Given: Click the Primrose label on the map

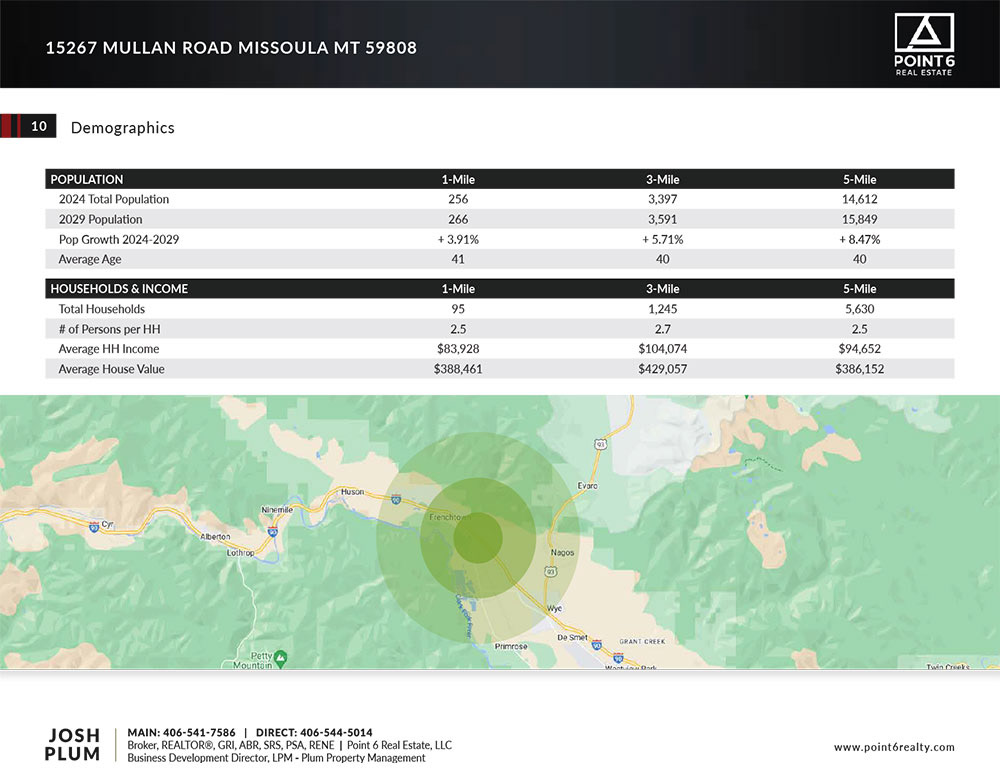Looking at the screenshot, I should point(511,646).
